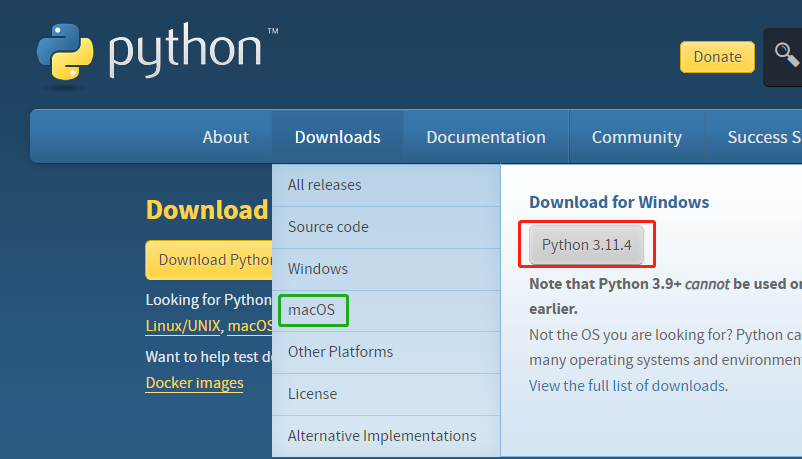
Task: Open Other Platforms menu entry
Action: (x=340, y=352)
